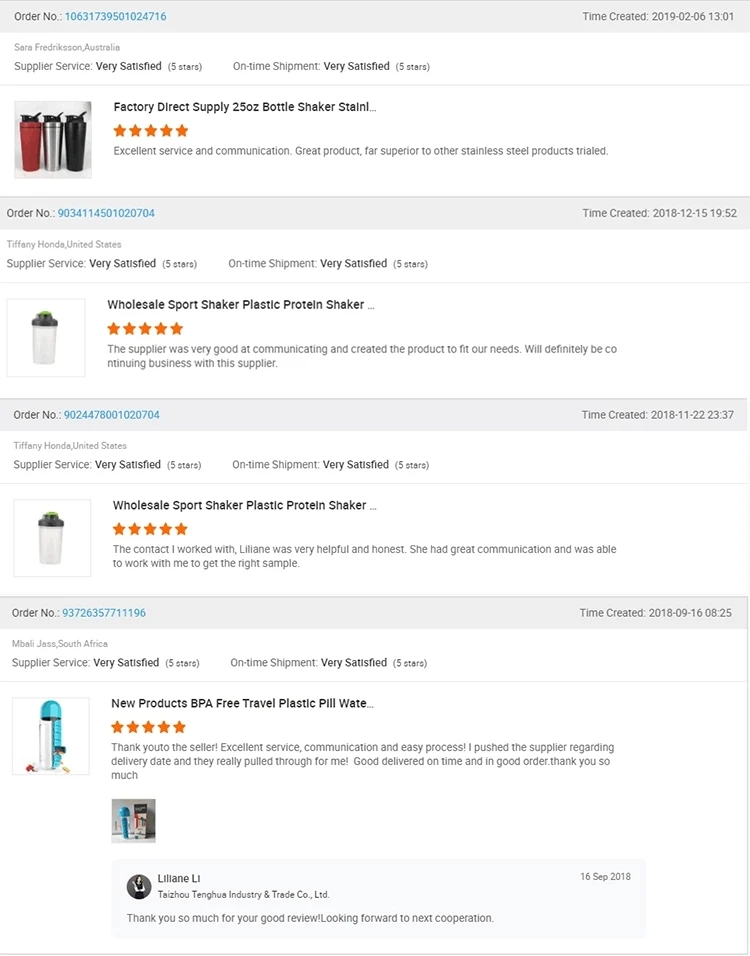
Task: Open order number 9034114501020704 link
Action: tap(106, 213)
